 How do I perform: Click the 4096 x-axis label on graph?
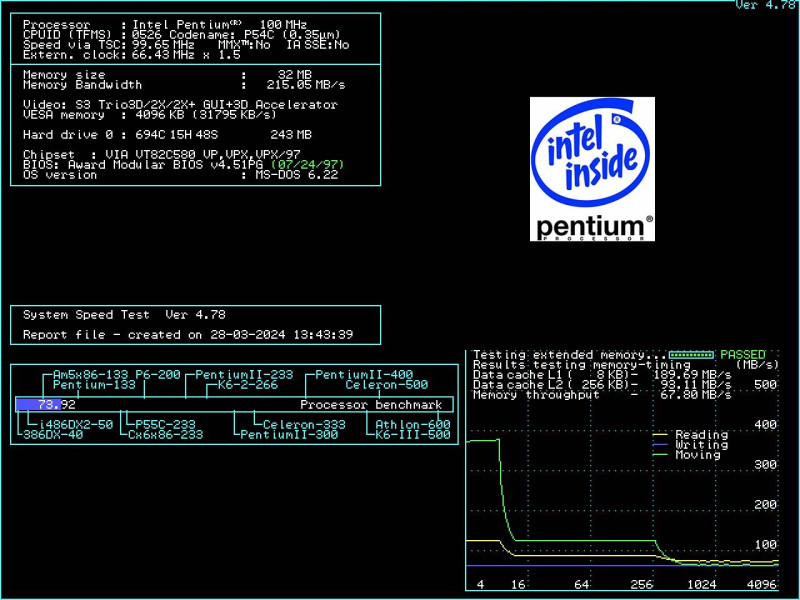pyautogui.click(x=762, y=585)
